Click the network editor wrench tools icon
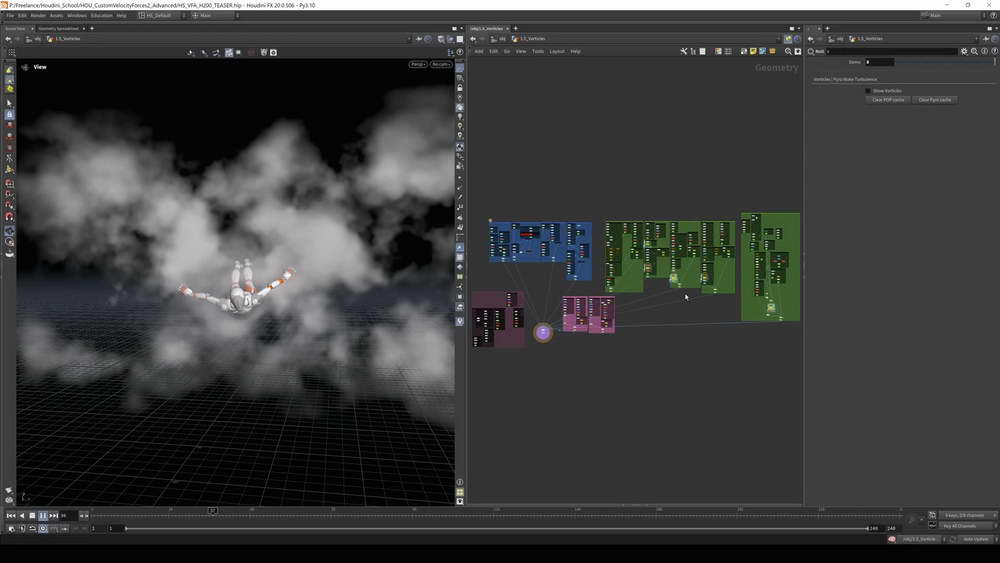The width and height of the screenshot is (1000, 563). tap(684, 51)
